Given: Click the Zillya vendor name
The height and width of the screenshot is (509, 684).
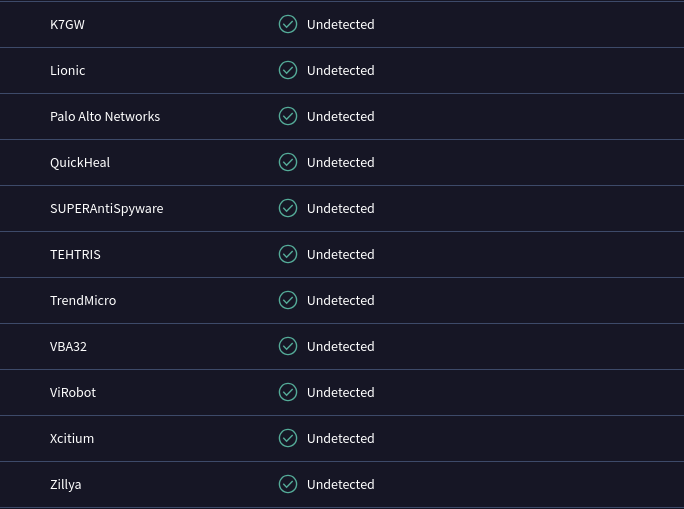Looking at the screenshot, I should [65, 485].
